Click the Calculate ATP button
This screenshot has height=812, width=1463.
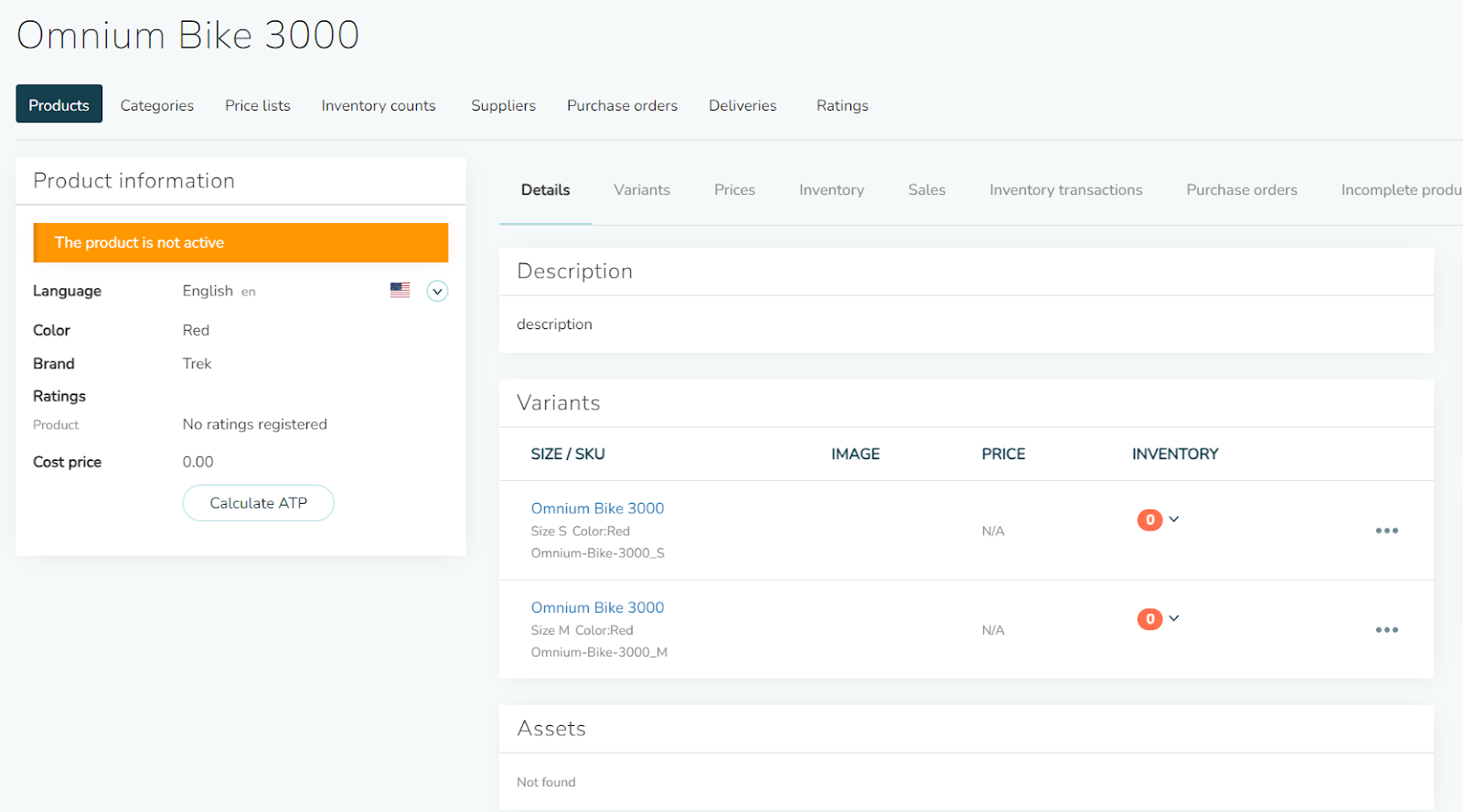pyautogui.click(x=258, y=503)
